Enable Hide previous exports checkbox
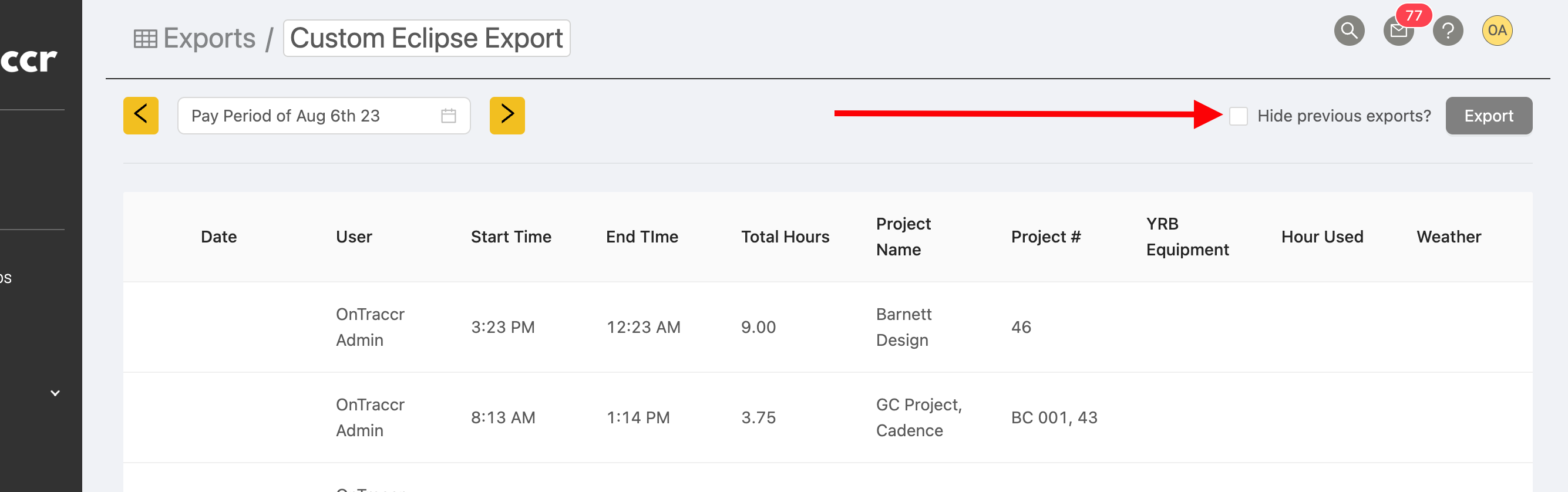Viewport: 1568px width, 492px height. click(x=1238, y=116)
